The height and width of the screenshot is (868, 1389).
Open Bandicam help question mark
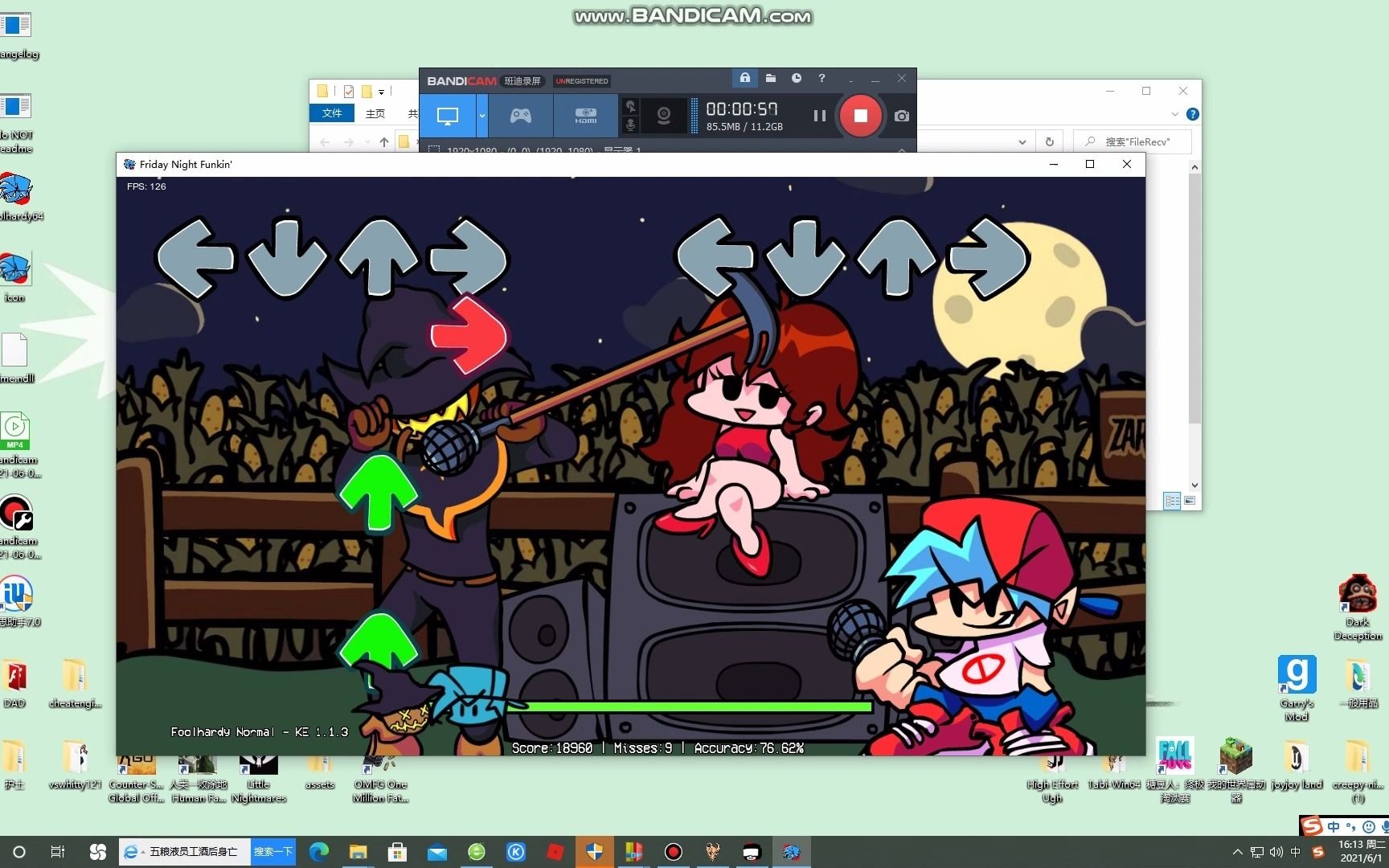822,78
